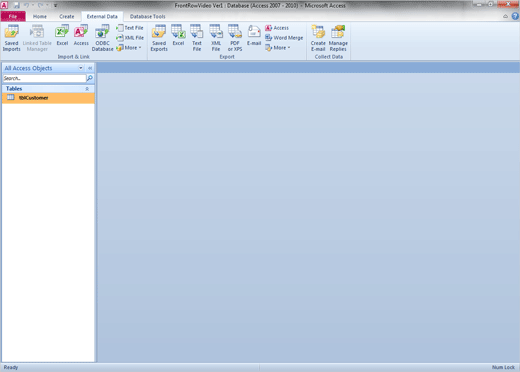Switch to the Create tab
This screenshot has height=372, width=520.
click(x=67, y=16)
